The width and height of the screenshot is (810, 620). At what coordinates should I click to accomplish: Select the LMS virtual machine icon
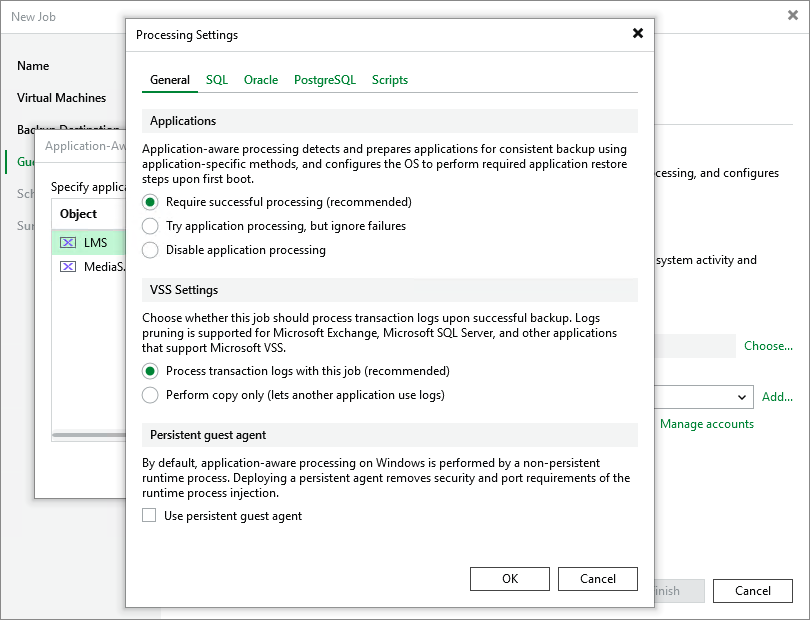pyautogui.click(x=66, y=242)
